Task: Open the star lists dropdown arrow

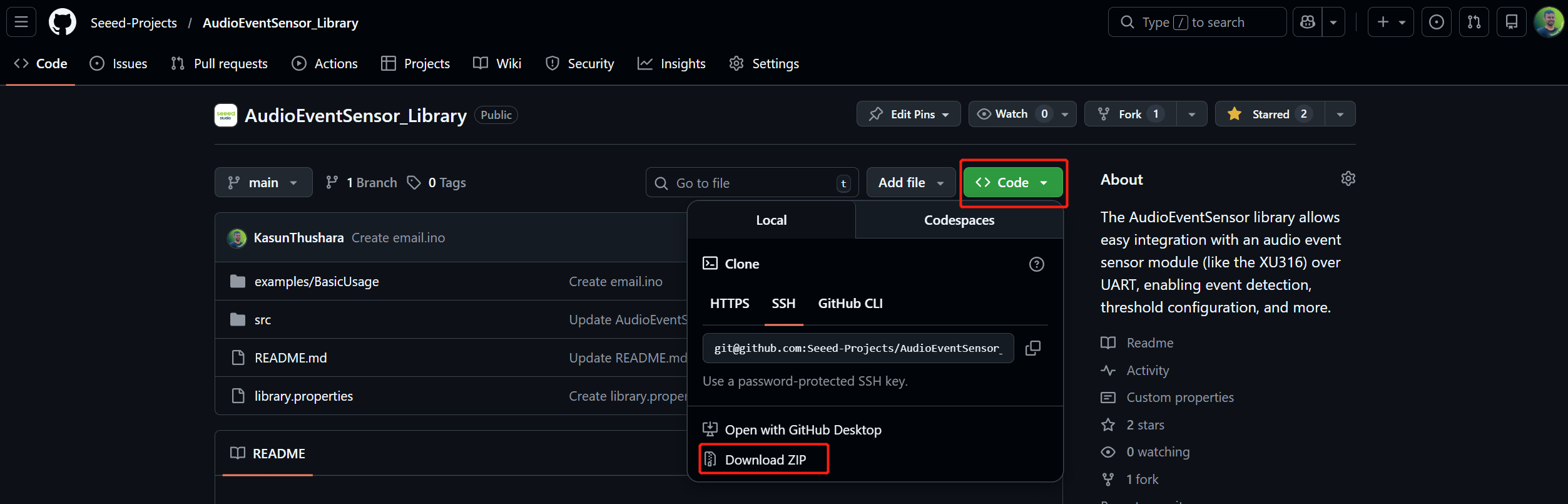Action: point(1340,114)
